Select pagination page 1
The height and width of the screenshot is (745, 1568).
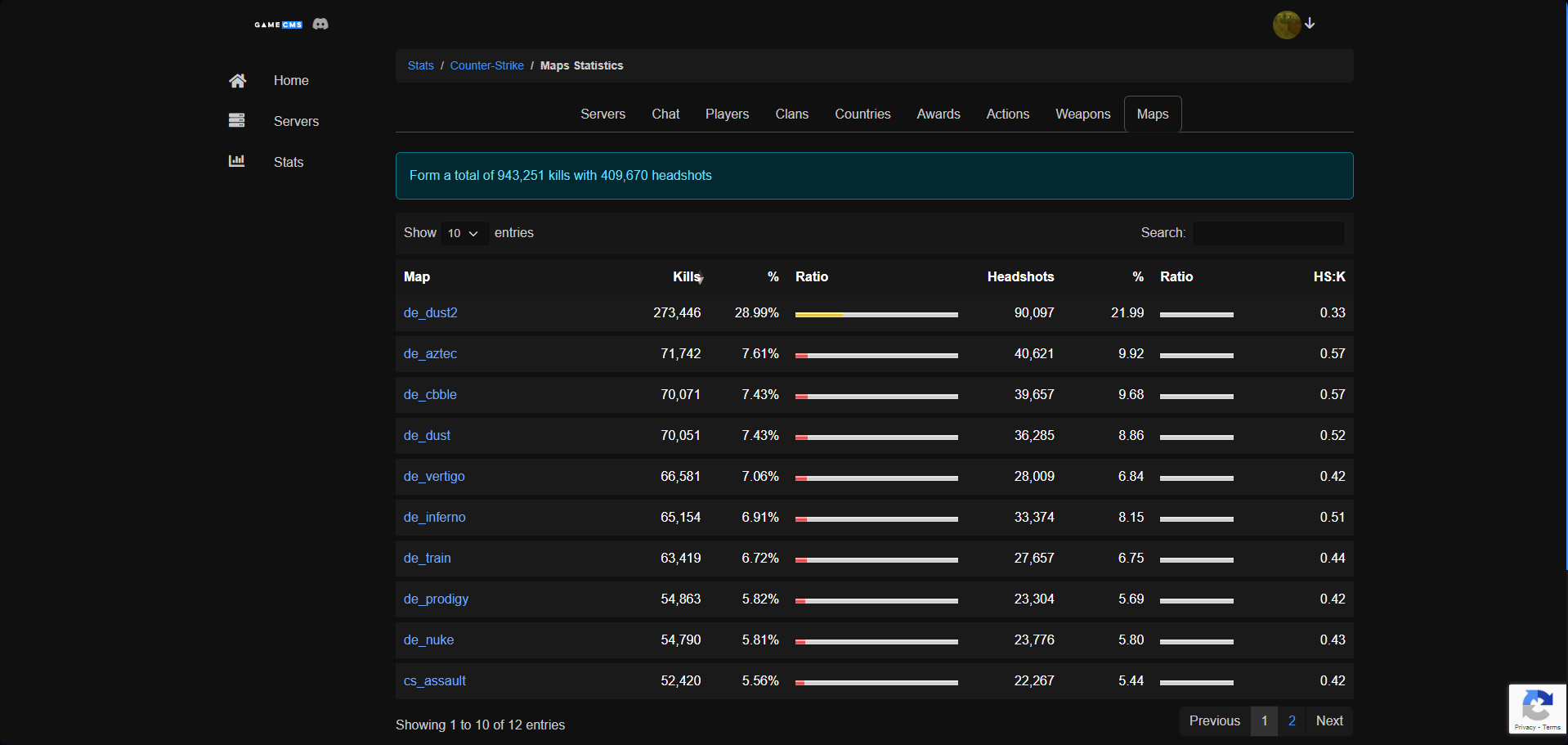[x=1264, y=720]
